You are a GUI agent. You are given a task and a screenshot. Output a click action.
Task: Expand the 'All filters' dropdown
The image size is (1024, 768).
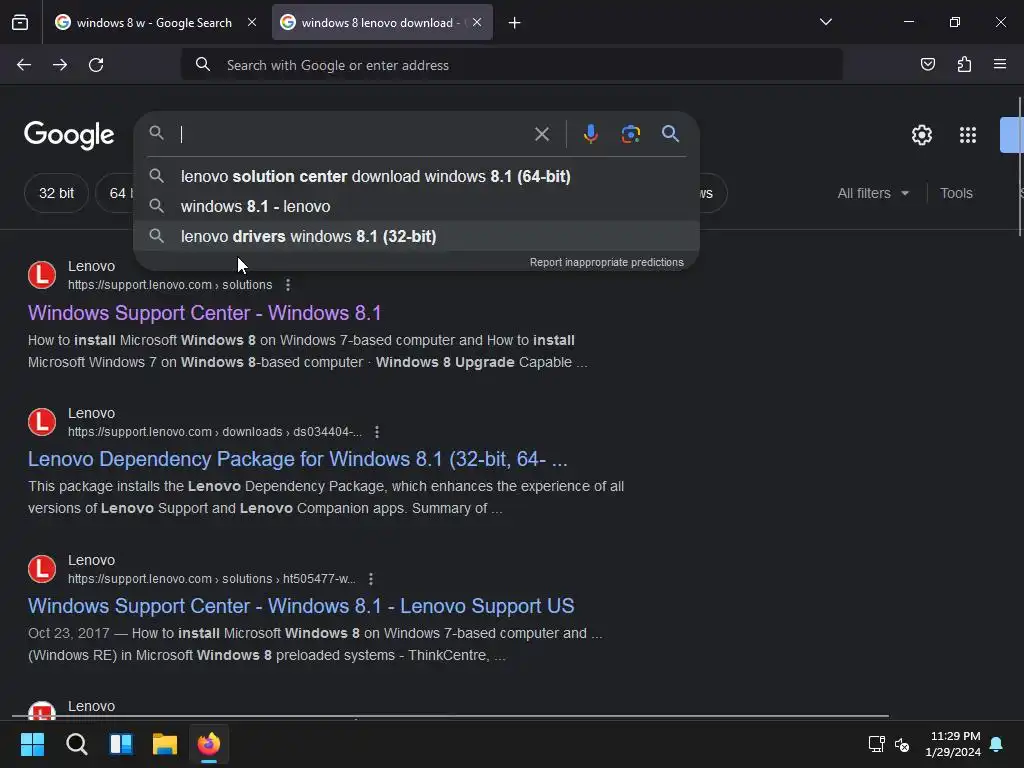pos(873,193)
